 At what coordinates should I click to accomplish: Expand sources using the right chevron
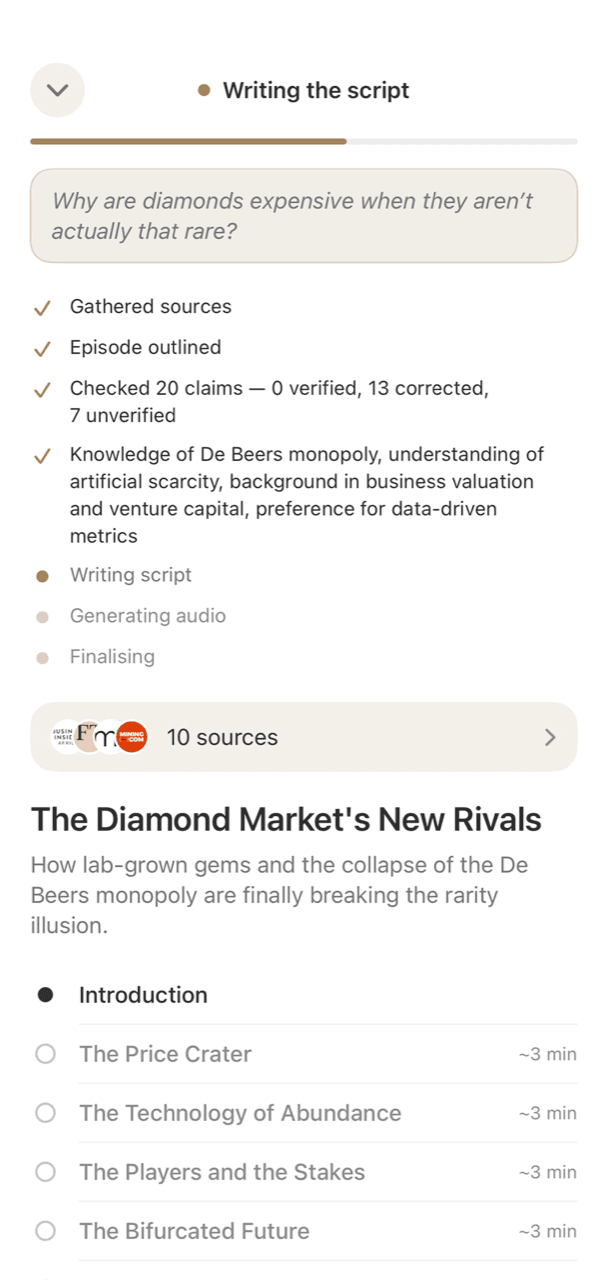tap(549, 737)
